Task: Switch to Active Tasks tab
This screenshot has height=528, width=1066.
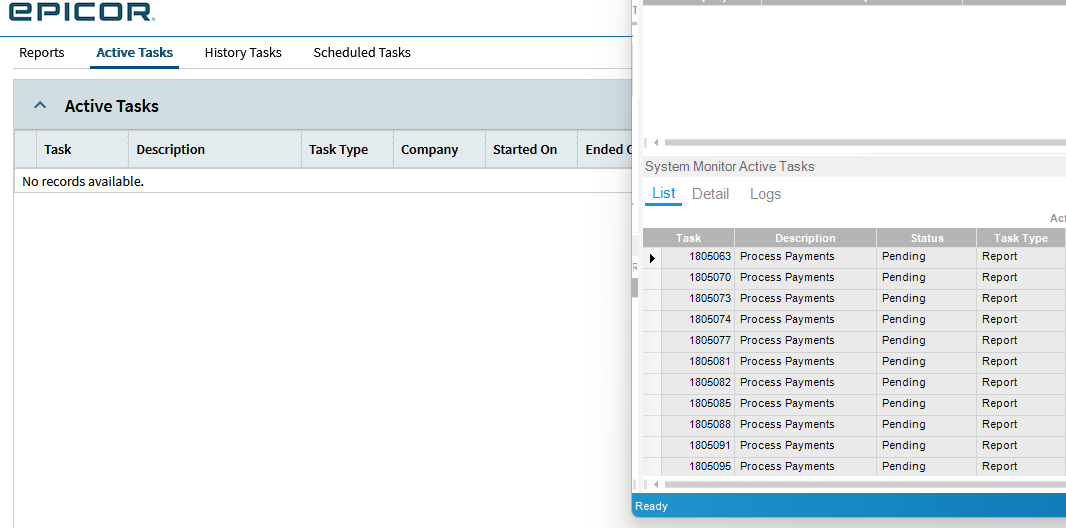Action: [135, 52]
